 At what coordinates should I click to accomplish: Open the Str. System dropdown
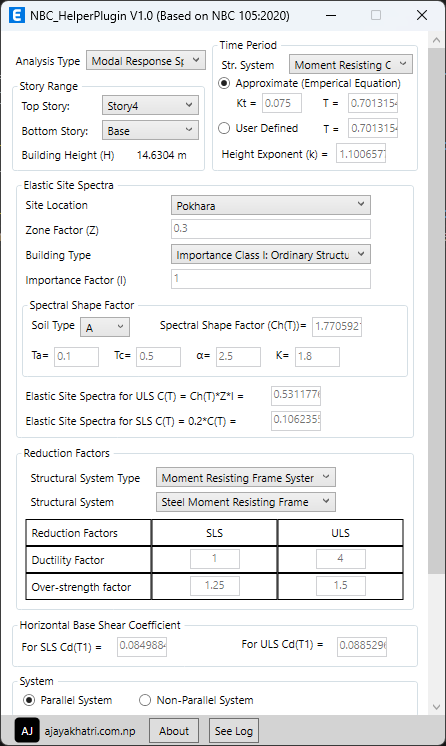point(351,64)
